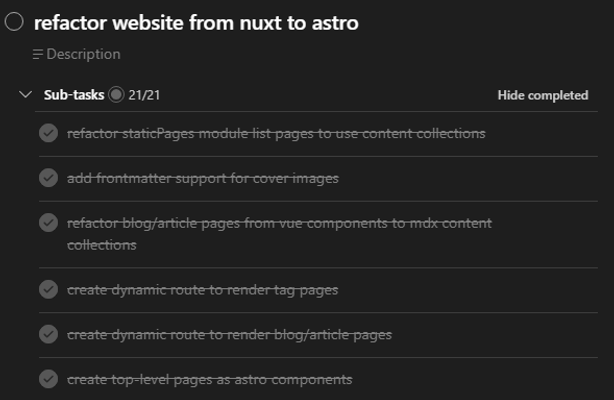Open sub-task text 'create dynamic route to render tag pages'
The height and width of the screenshot is (400, 614).
point(203,289)
